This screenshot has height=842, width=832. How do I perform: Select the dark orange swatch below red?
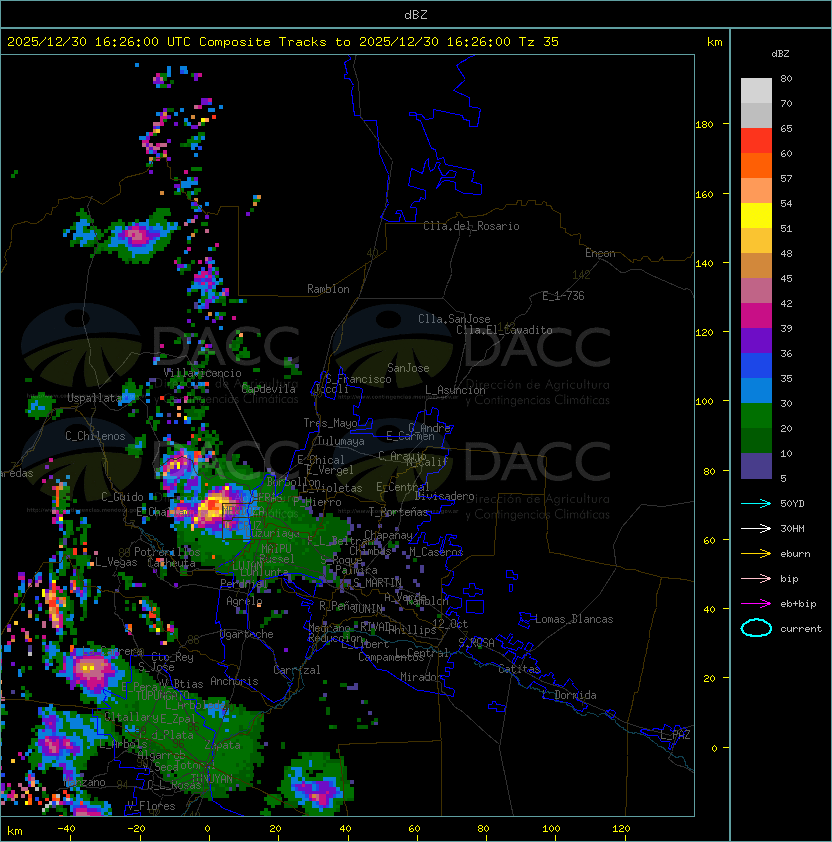point(756,165)
